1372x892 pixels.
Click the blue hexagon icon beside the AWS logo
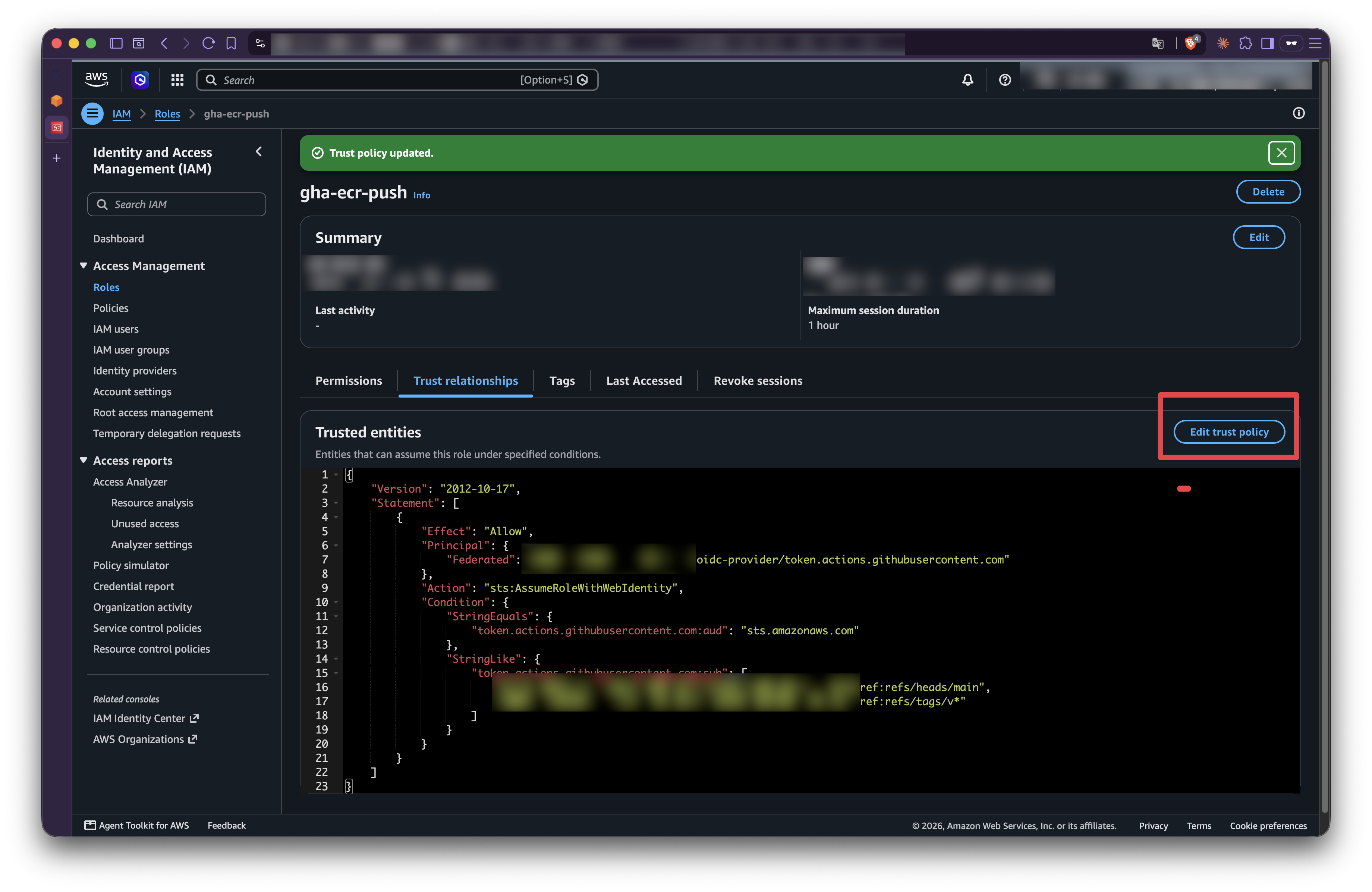140,79
